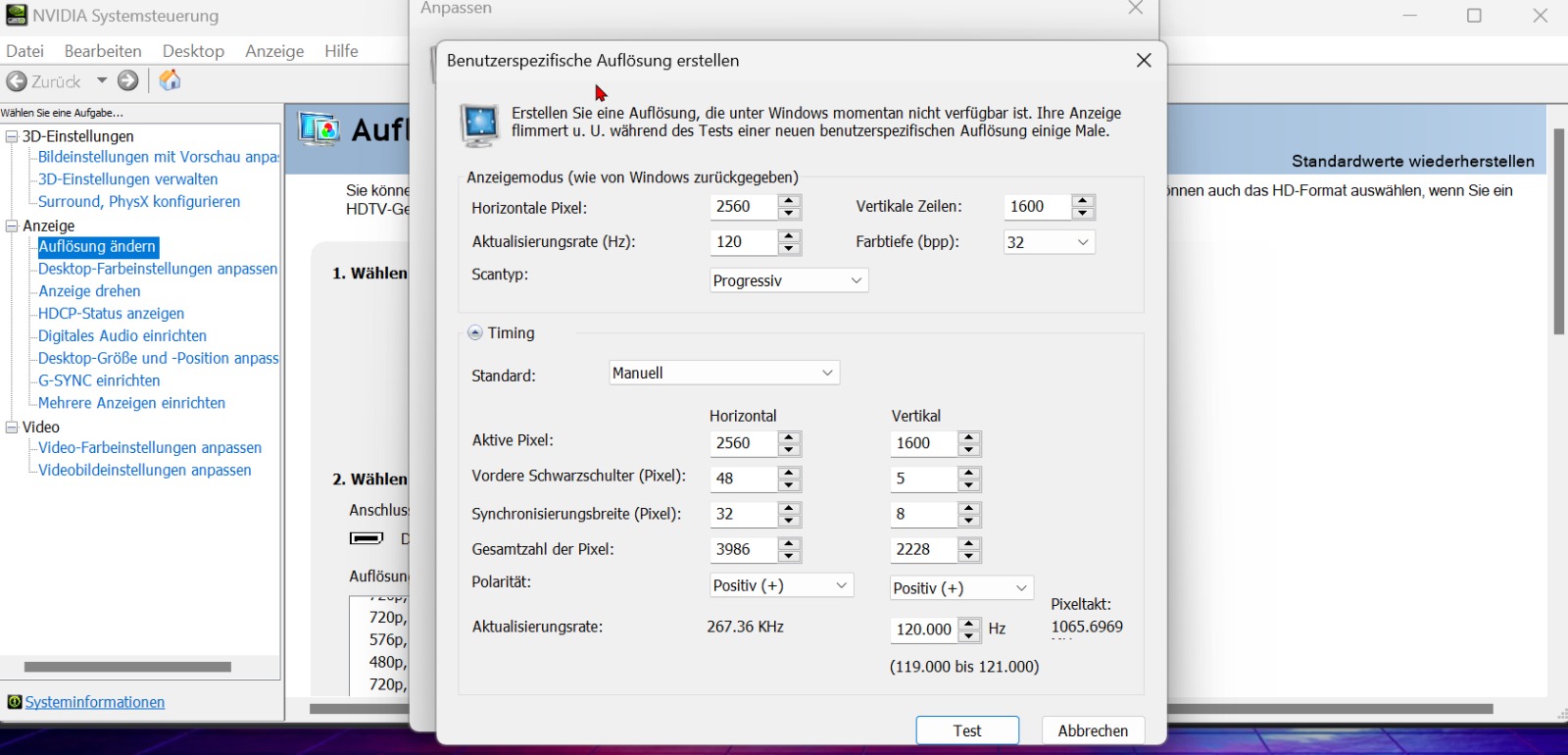Click the forward arrow toolbar icon
The image size is (1568, 755).
coord(128,81)
